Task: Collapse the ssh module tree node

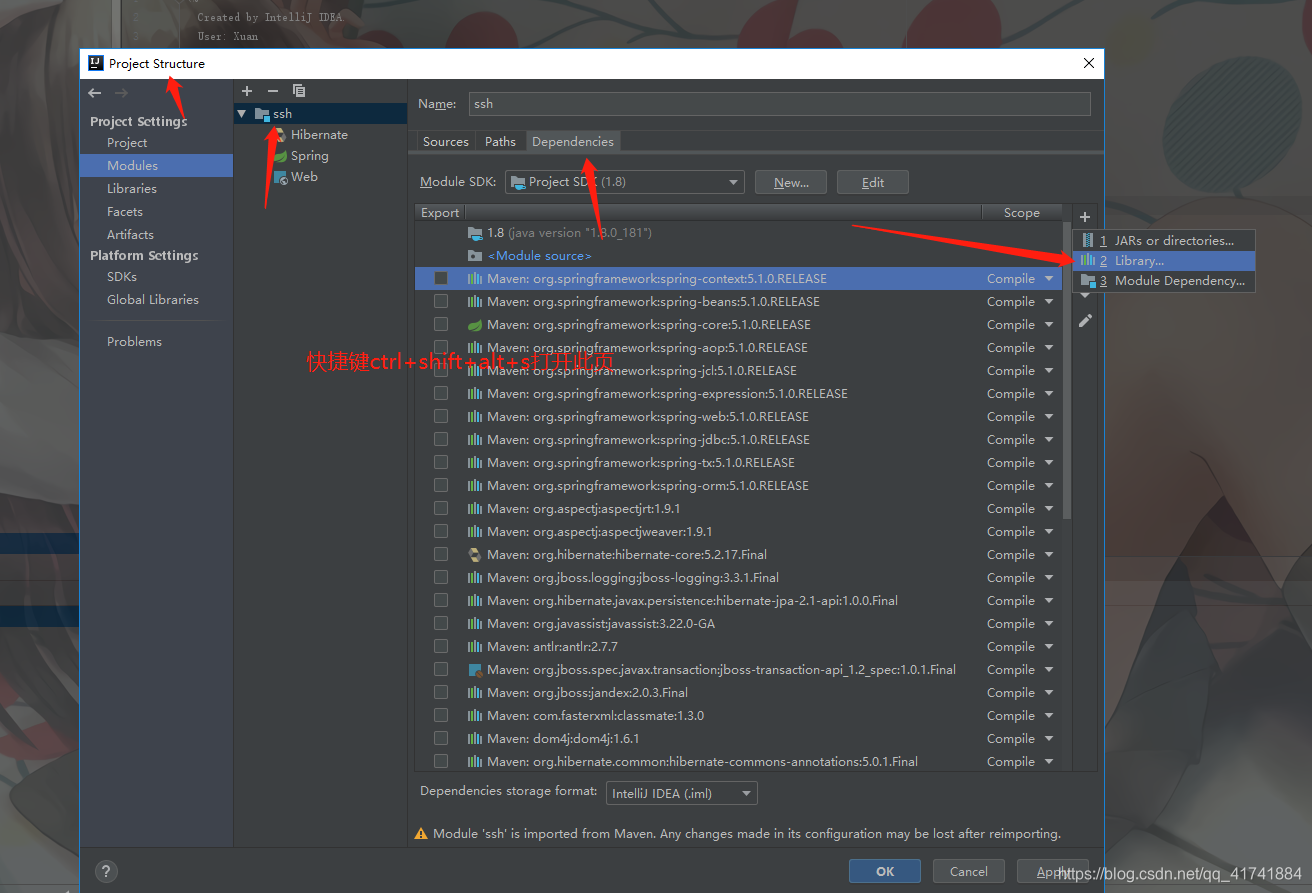Action: (x=241, y=114)
